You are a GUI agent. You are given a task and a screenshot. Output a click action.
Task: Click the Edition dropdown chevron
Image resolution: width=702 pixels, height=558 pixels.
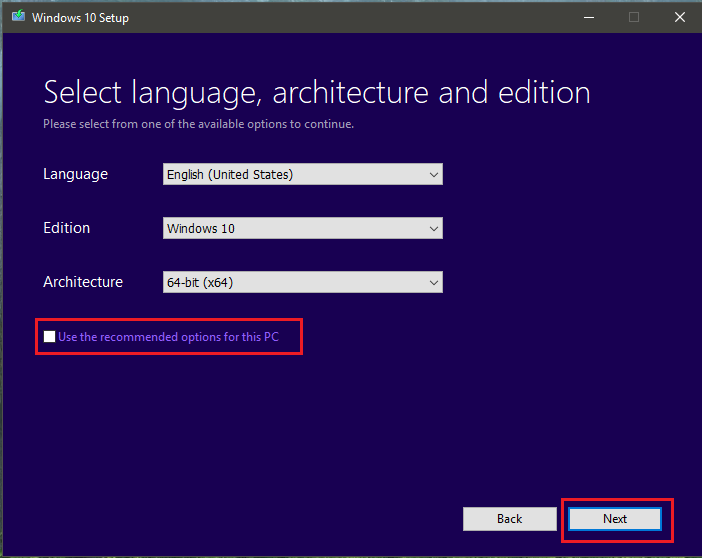point(433,228)
